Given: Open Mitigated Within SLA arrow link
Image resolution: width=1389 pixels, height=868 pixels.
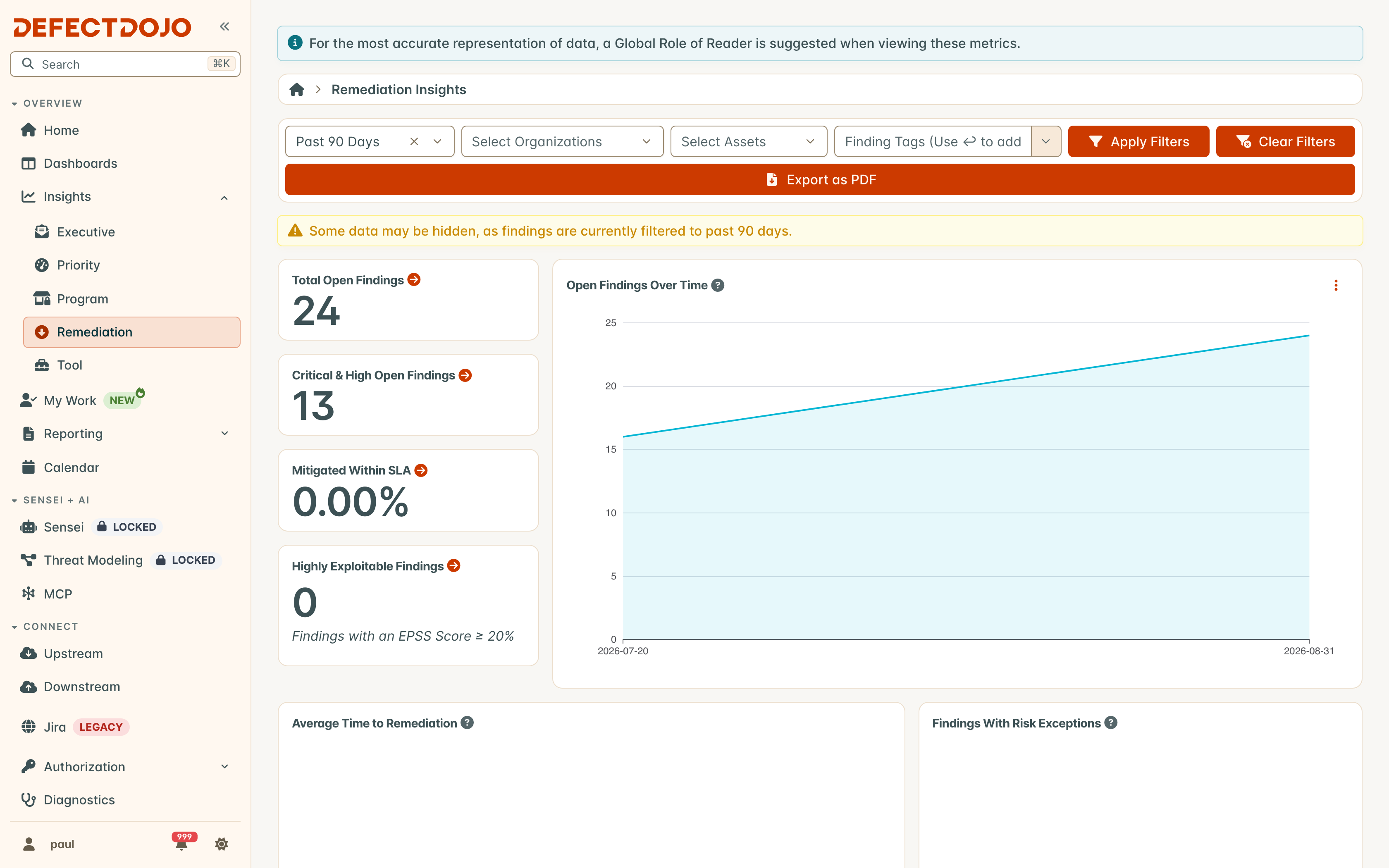Looking at the screenshot, I should (421, 470).
